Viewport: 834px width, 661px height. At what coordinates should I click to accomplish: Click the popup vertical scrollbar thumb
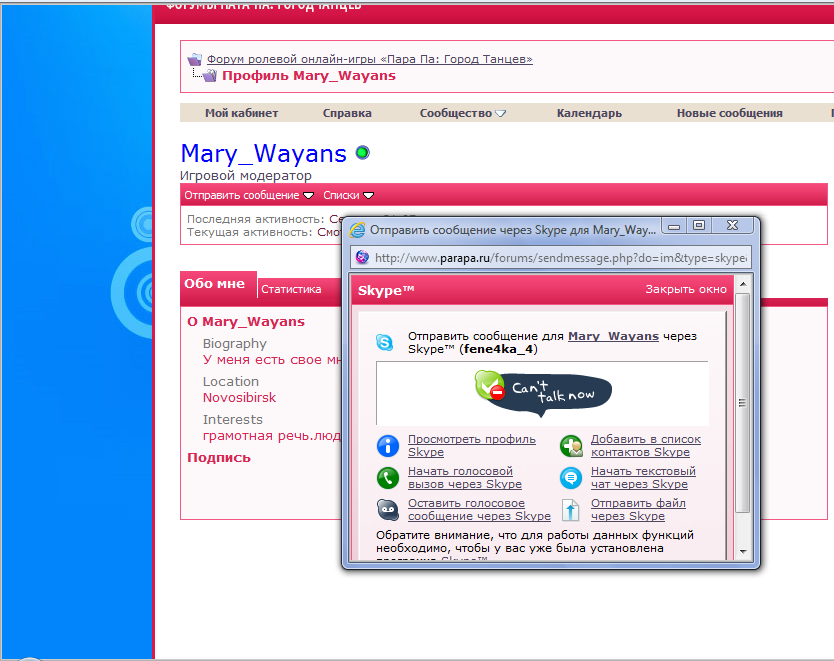point(743,403)
